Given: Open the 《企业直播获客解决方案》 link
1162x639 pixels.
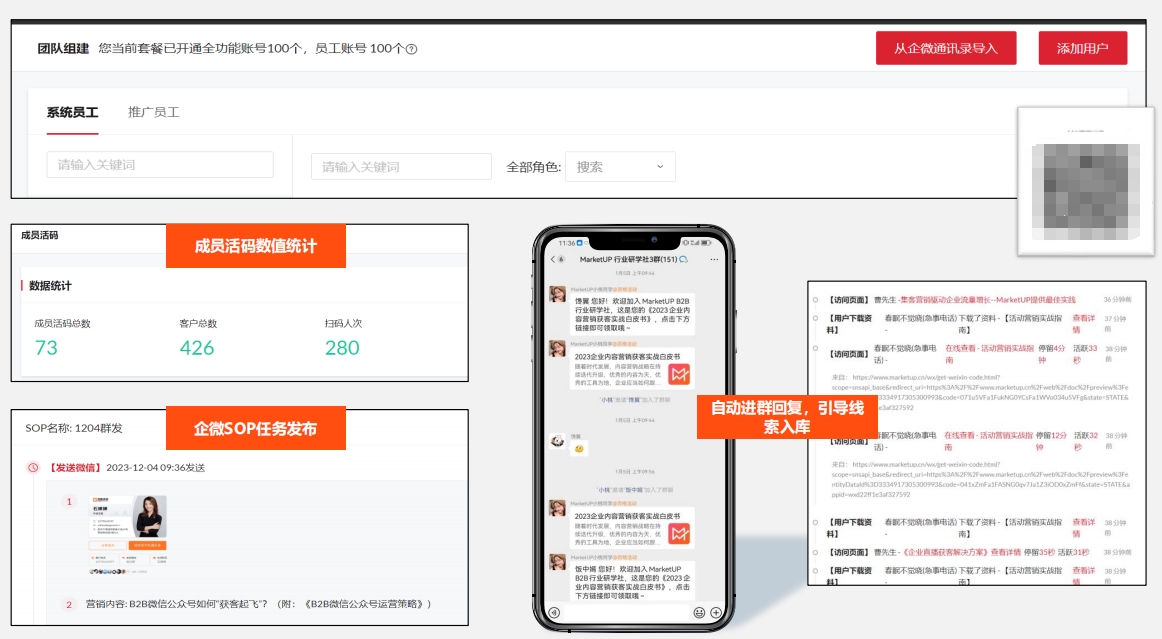Looking at the screenshot, I should pyautogui.click(x=945, y=552).
